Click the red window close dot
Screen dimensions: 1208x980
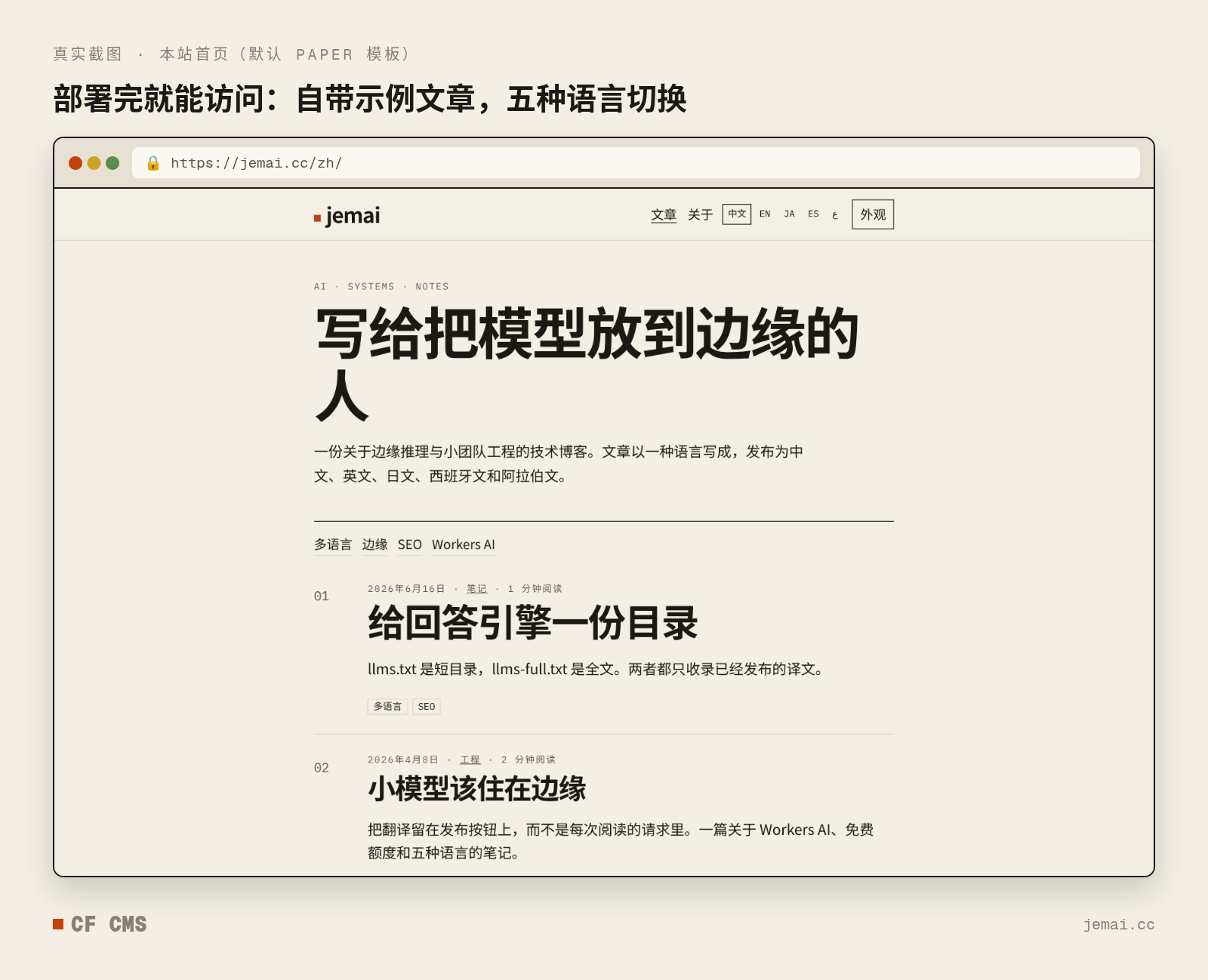point(75,163)
